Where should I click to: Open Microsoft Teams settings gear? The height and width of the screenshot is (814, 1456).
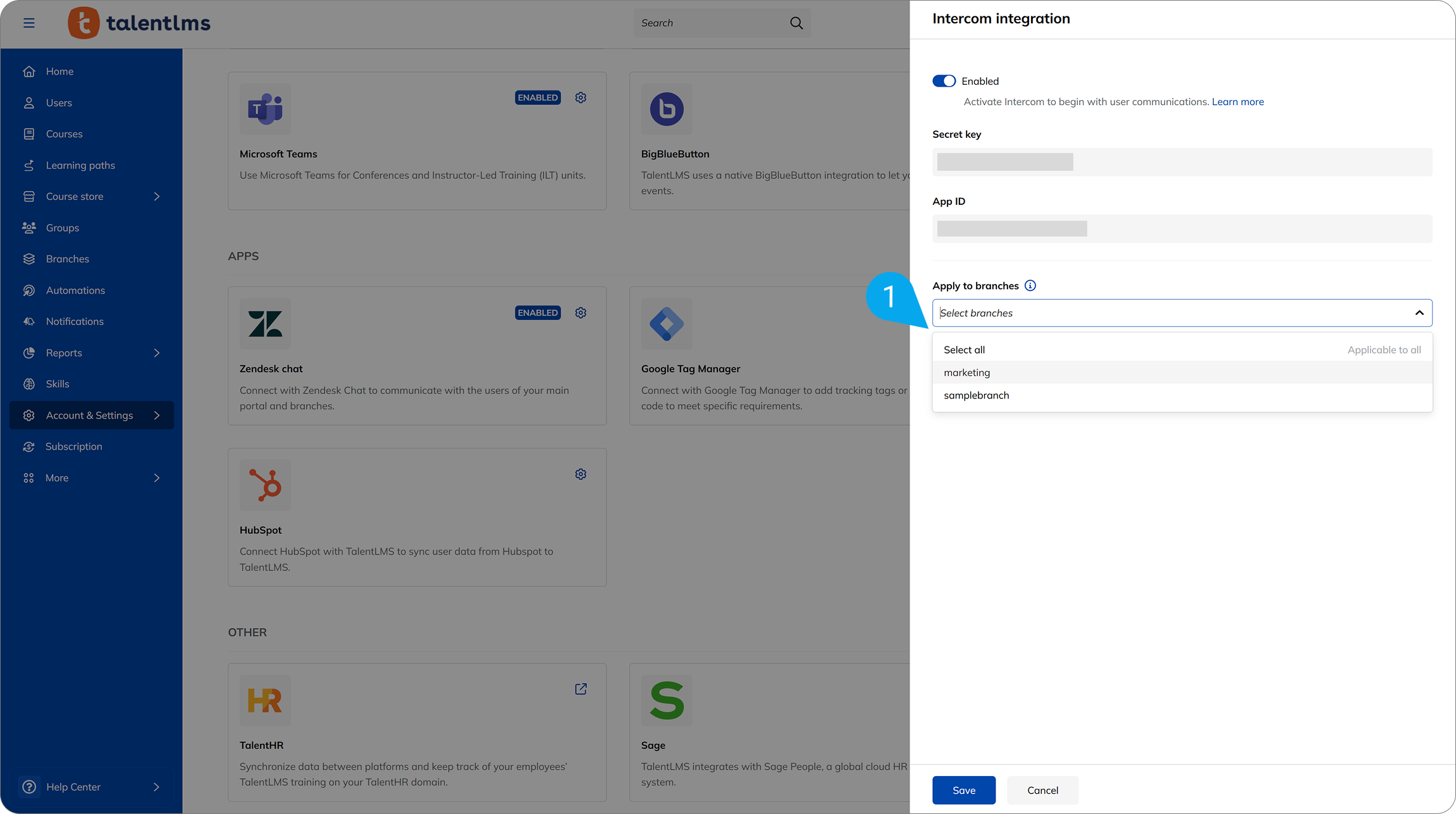coord(581,97)
